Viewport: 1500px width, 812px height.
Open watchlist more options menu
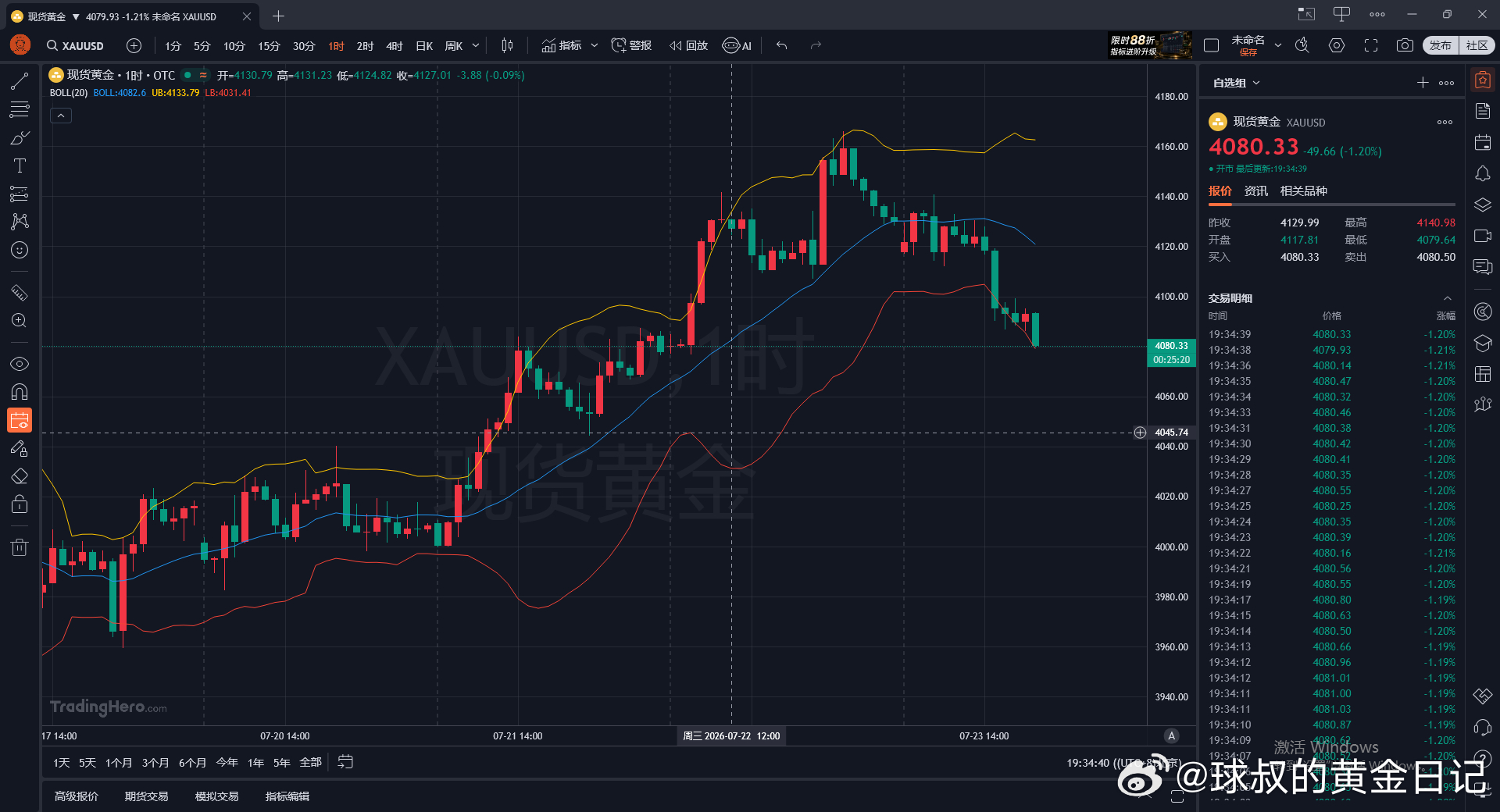click(x=1447, y=83)
